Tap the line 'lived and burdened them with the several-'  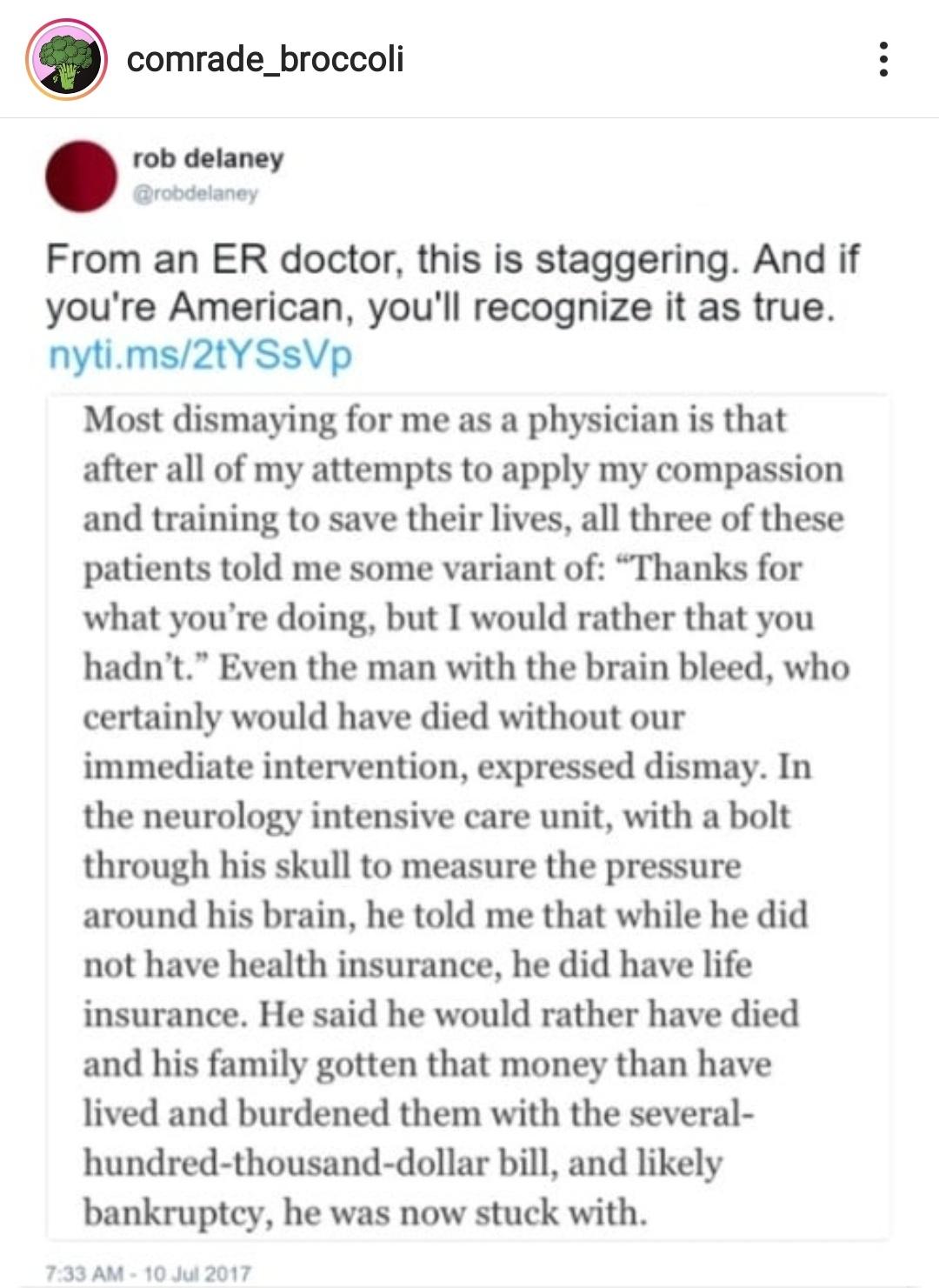[x=419, y=1114]
